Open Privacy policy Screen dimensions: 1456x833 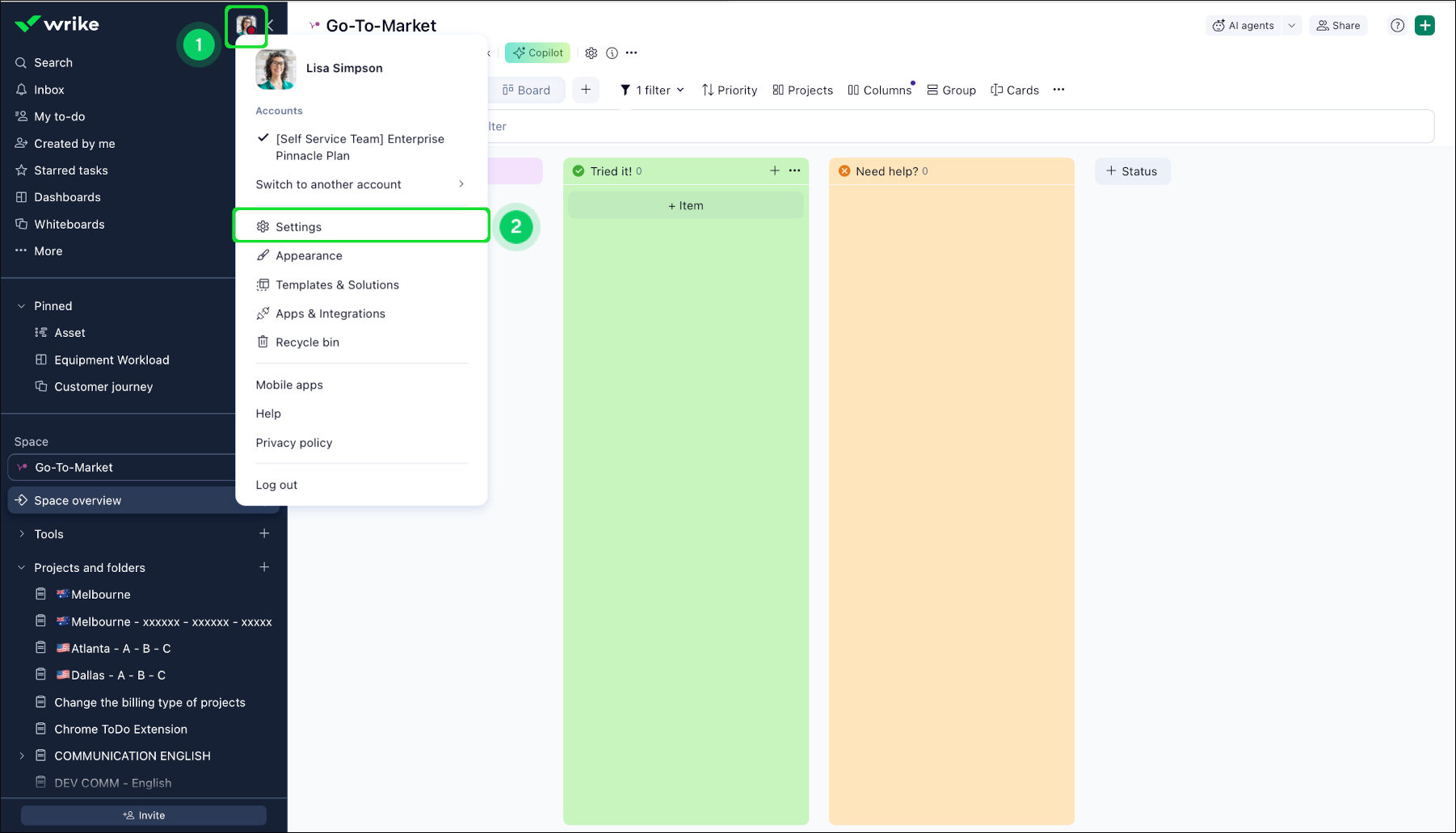[x=294, y=443]
